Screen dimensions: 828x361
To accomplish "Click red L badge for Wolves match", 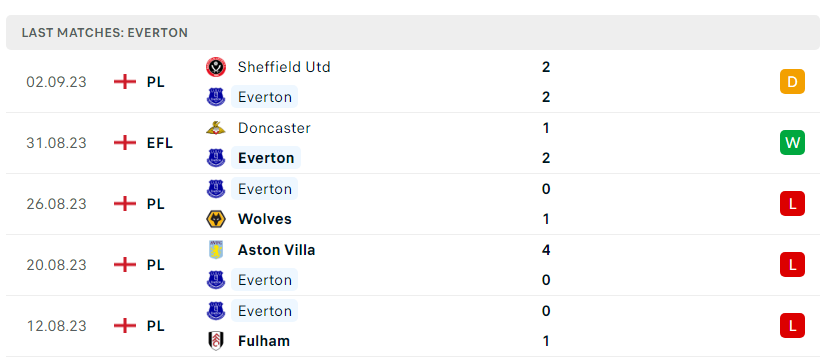I will [x=792, y=204].
